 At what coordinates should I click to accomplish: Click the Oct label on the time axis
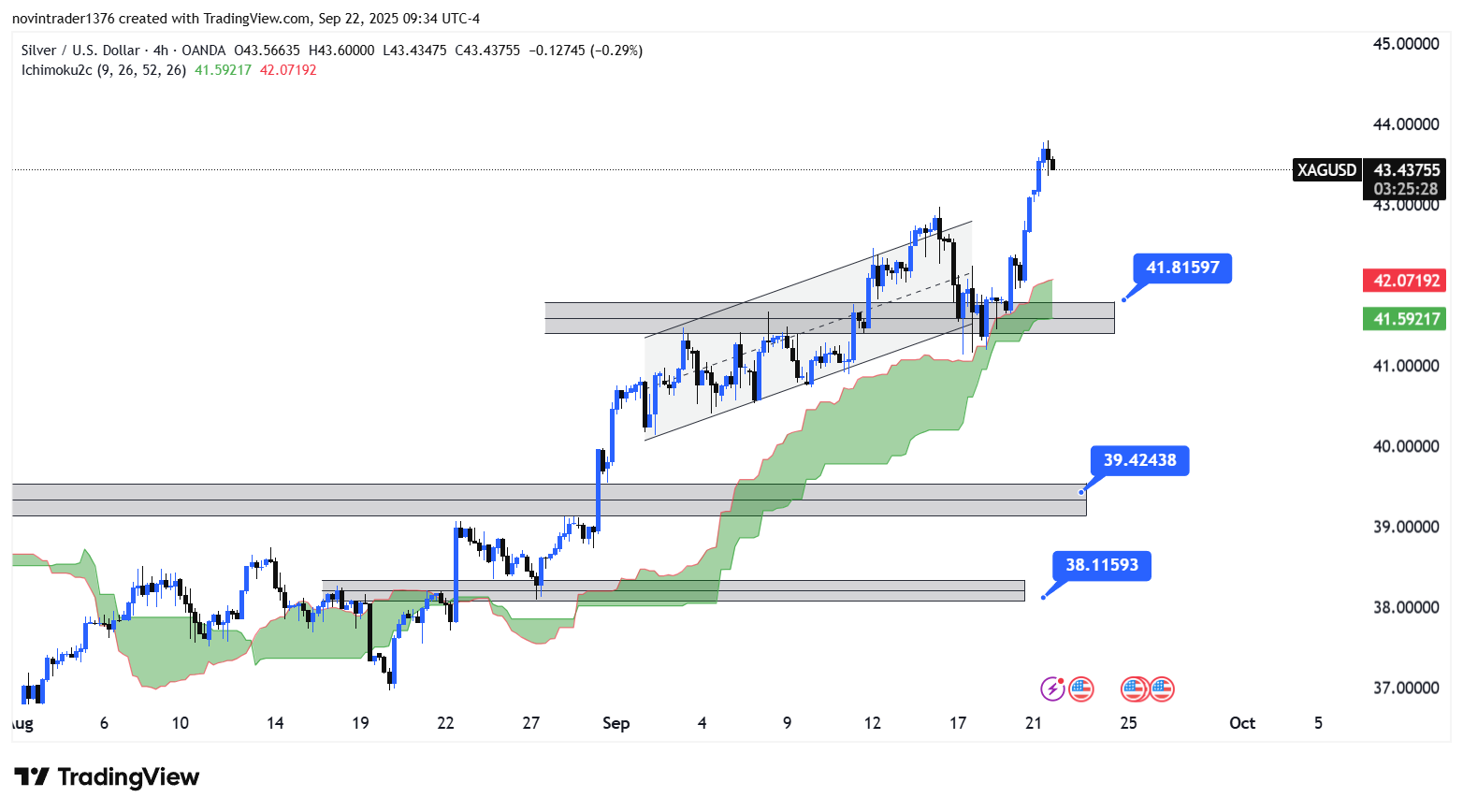point(1241,723)
